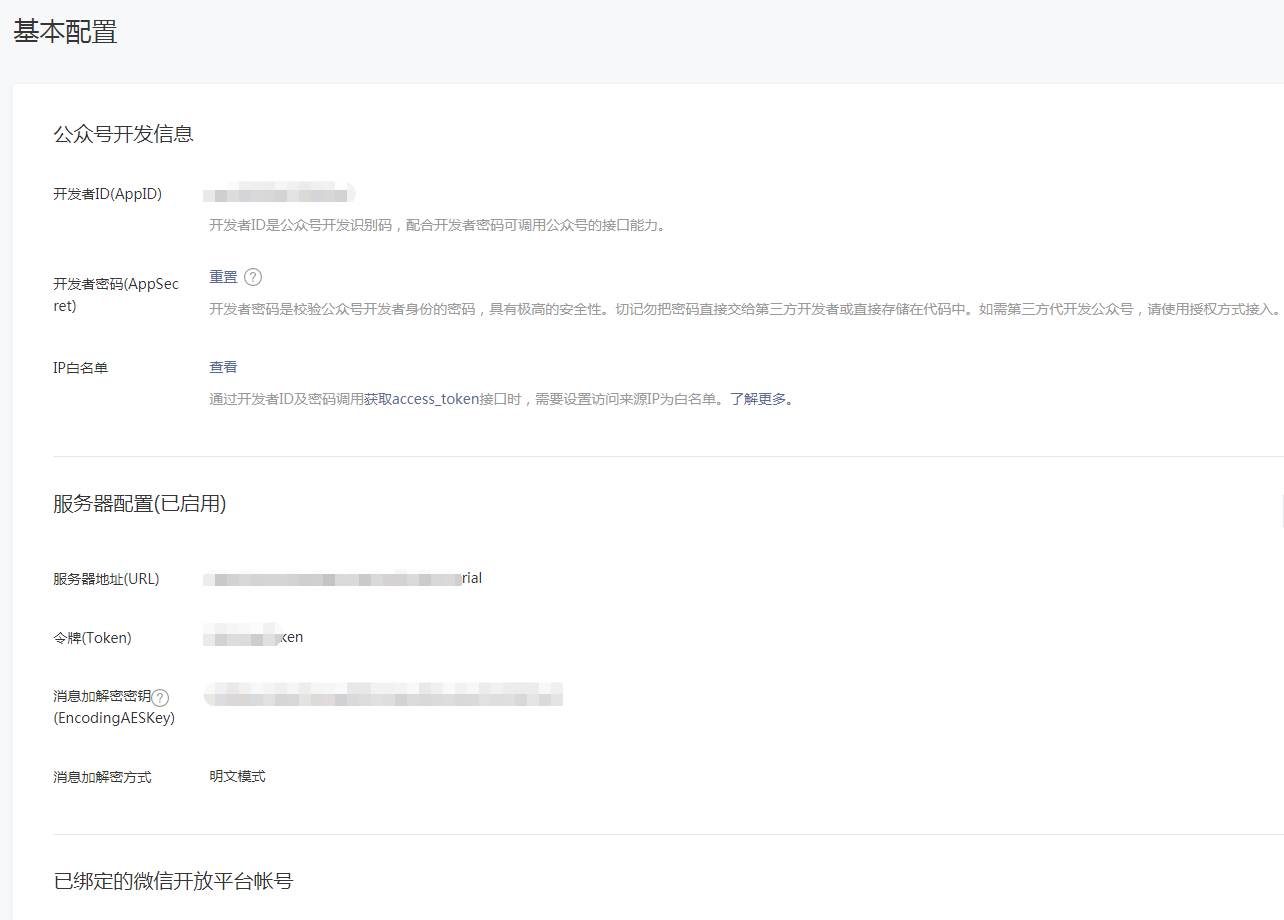The width and height of the screenshot is (1284, 920).
Task: Select the 基本配置 page title
Action: pos(65,31)
